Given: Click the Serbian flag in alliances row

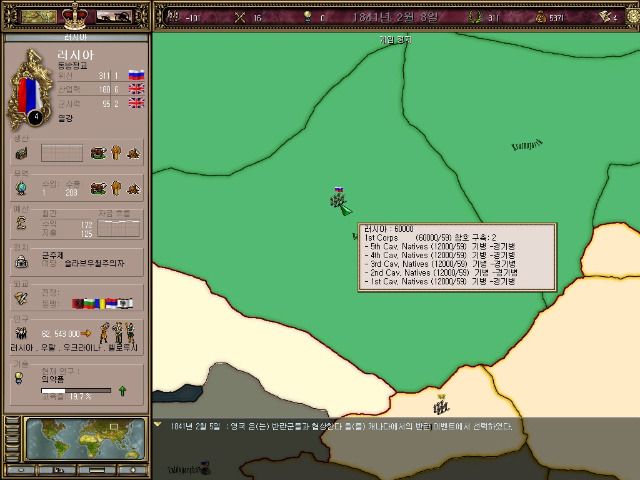Looking at the screenshot, I should [x=111, y=304].
